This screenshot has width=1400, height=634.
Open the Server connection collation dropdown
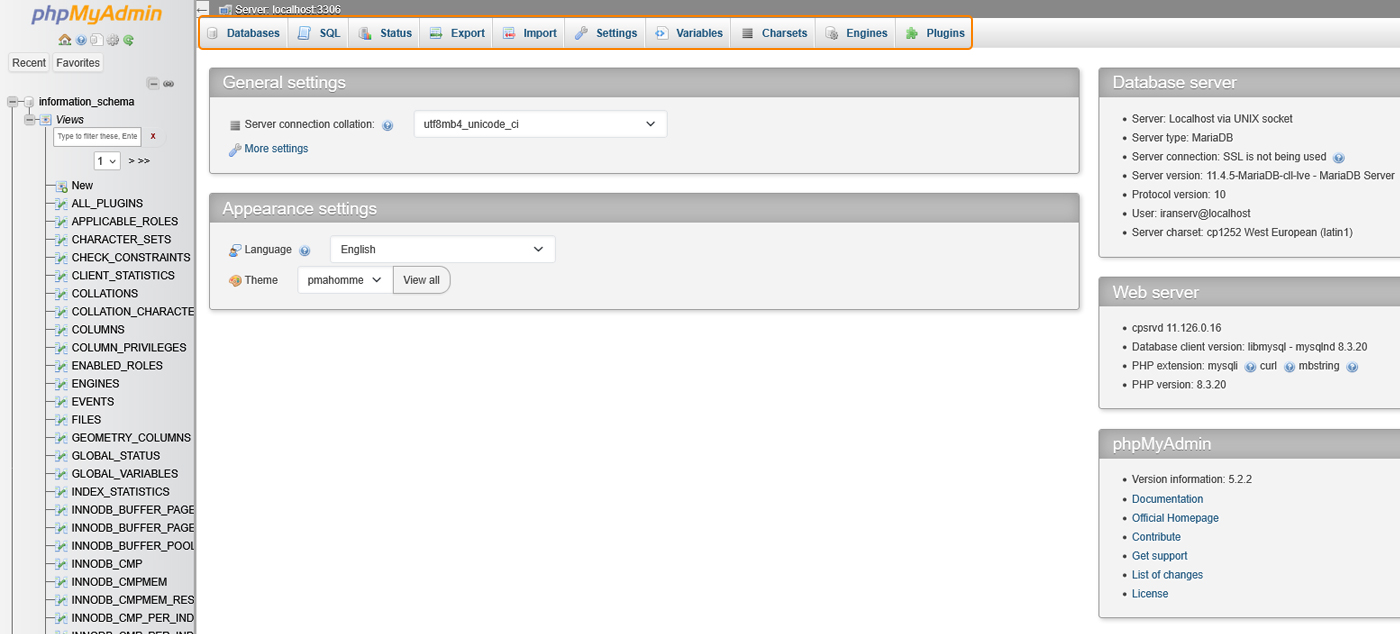click(540, 124)
